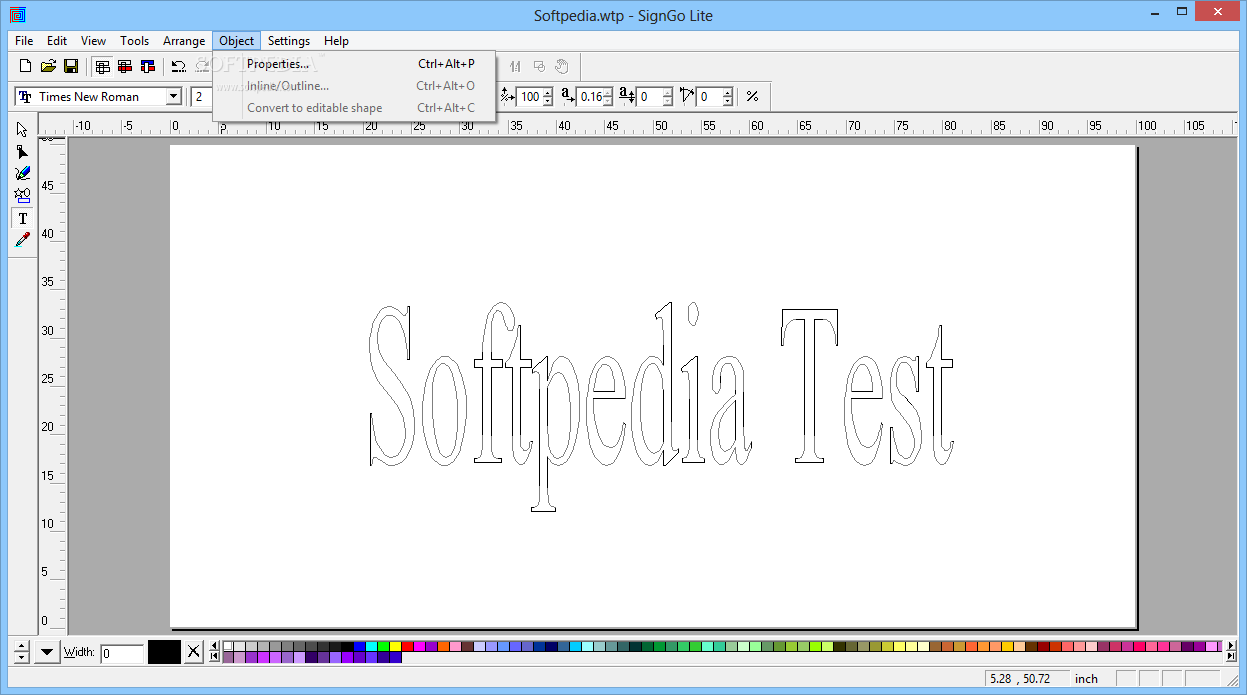Click the SignGo application icon in title bar
This screenshot has height=695, width=1247.
coord(16,15)
